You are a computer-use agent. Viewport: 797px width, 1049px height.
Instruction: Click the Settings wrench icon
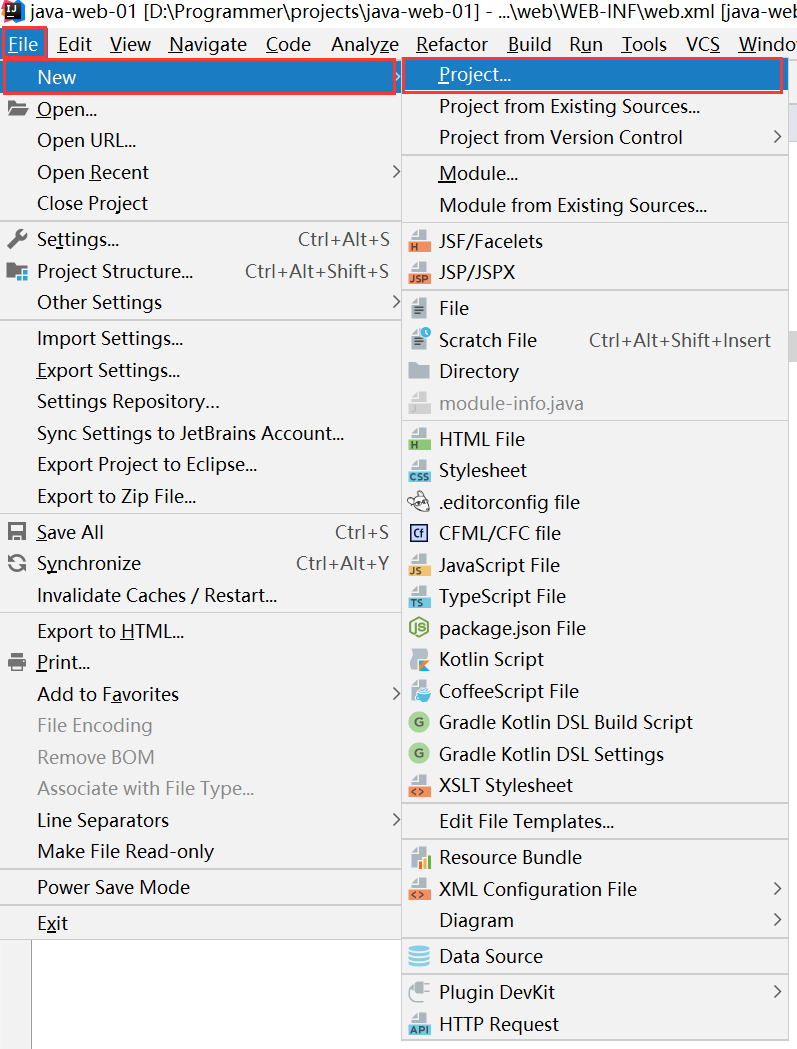click(x=17, y=239)
